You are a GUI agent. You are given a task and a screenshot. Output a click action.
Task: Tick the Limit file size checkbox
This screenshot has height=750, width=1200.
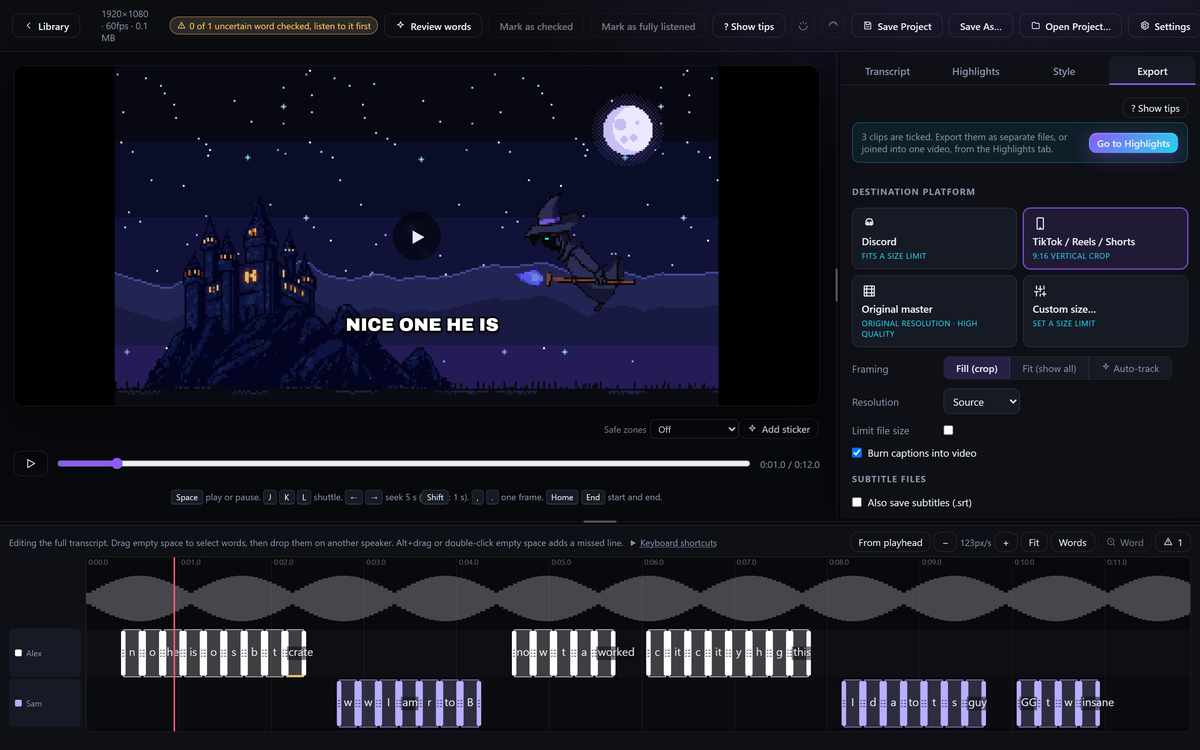(x=948, y=430)
